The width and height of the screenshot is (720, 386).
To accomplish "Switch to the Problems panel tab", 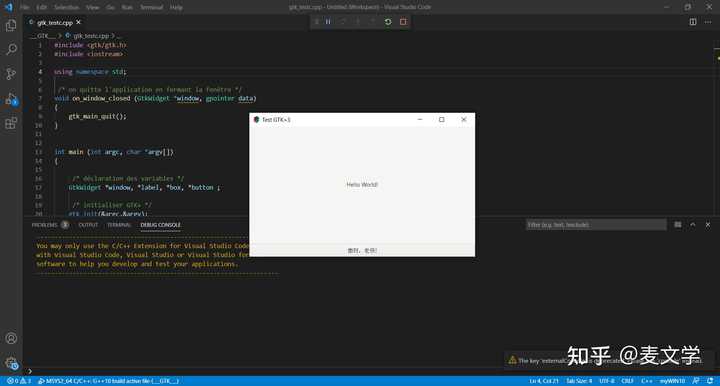I will [50, 225].
